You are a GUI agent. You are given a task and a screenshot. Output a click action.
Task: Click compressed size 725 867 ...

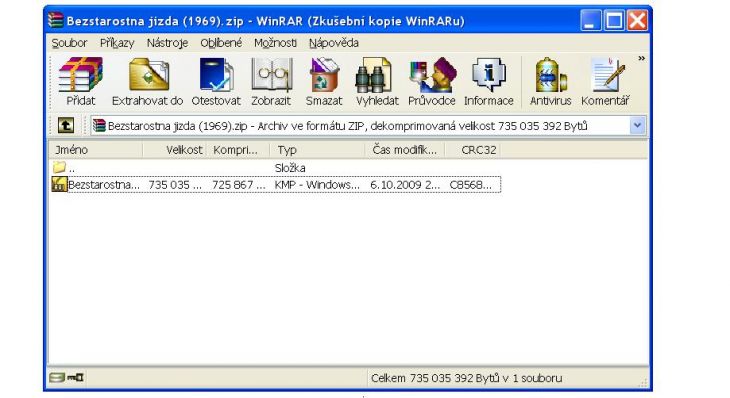(x=238, y=185)
